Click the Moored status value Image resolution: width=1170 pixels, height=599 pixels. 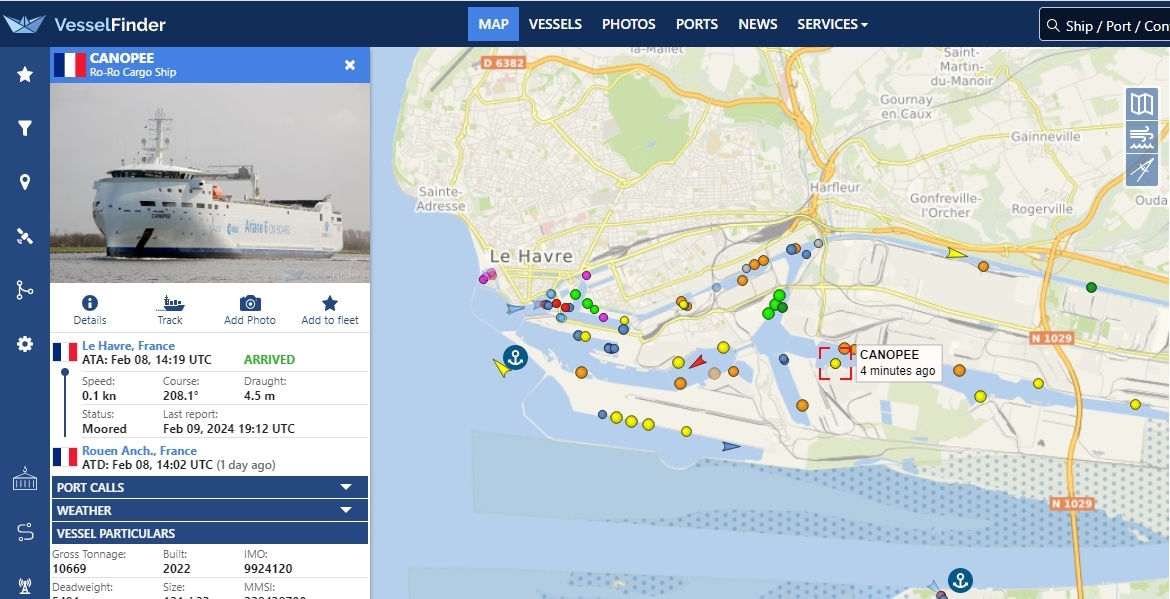tap(104, 429)
